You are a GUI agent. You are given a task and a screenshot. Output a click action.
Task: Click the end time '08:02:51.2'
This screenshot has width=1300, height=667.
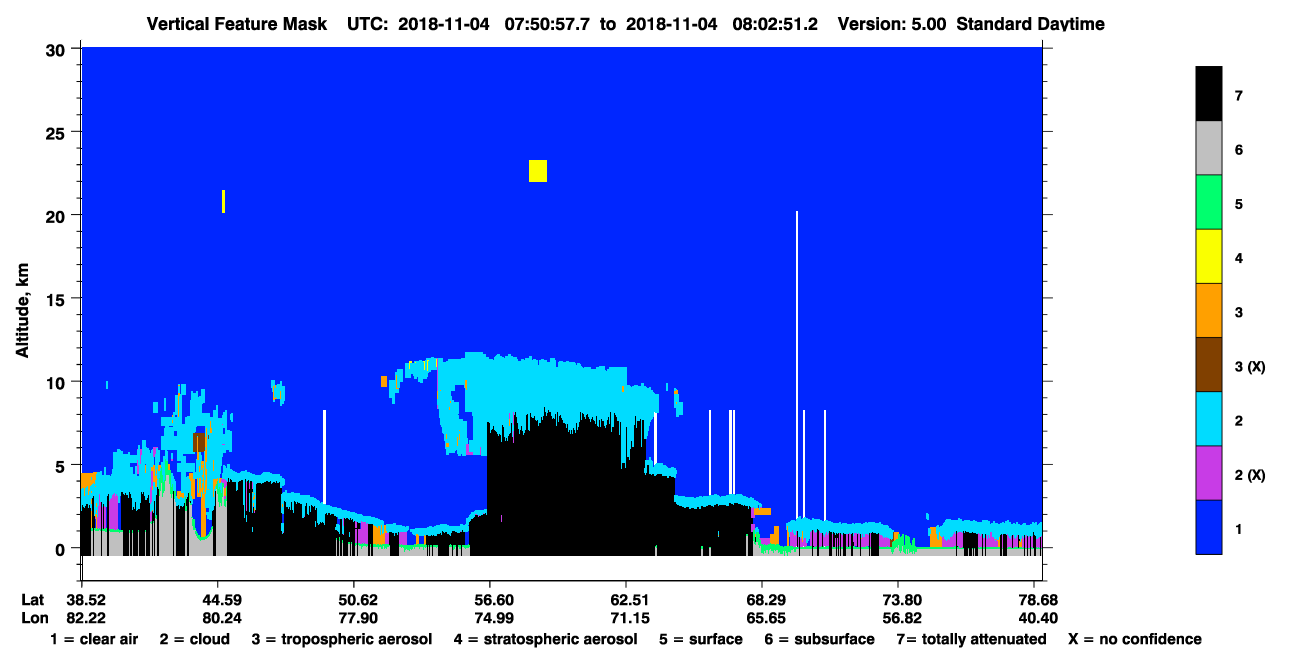click(774, 24)
